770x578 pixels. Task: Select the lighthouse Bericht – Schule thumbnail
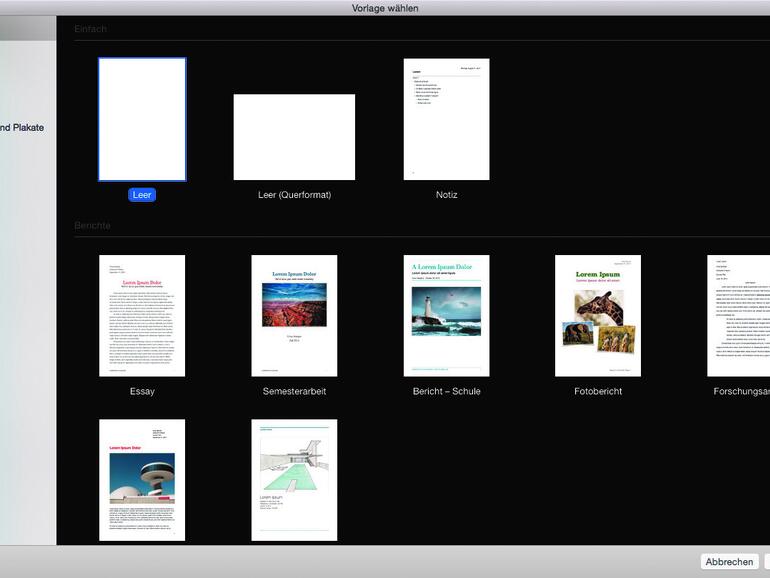(446, 315)
